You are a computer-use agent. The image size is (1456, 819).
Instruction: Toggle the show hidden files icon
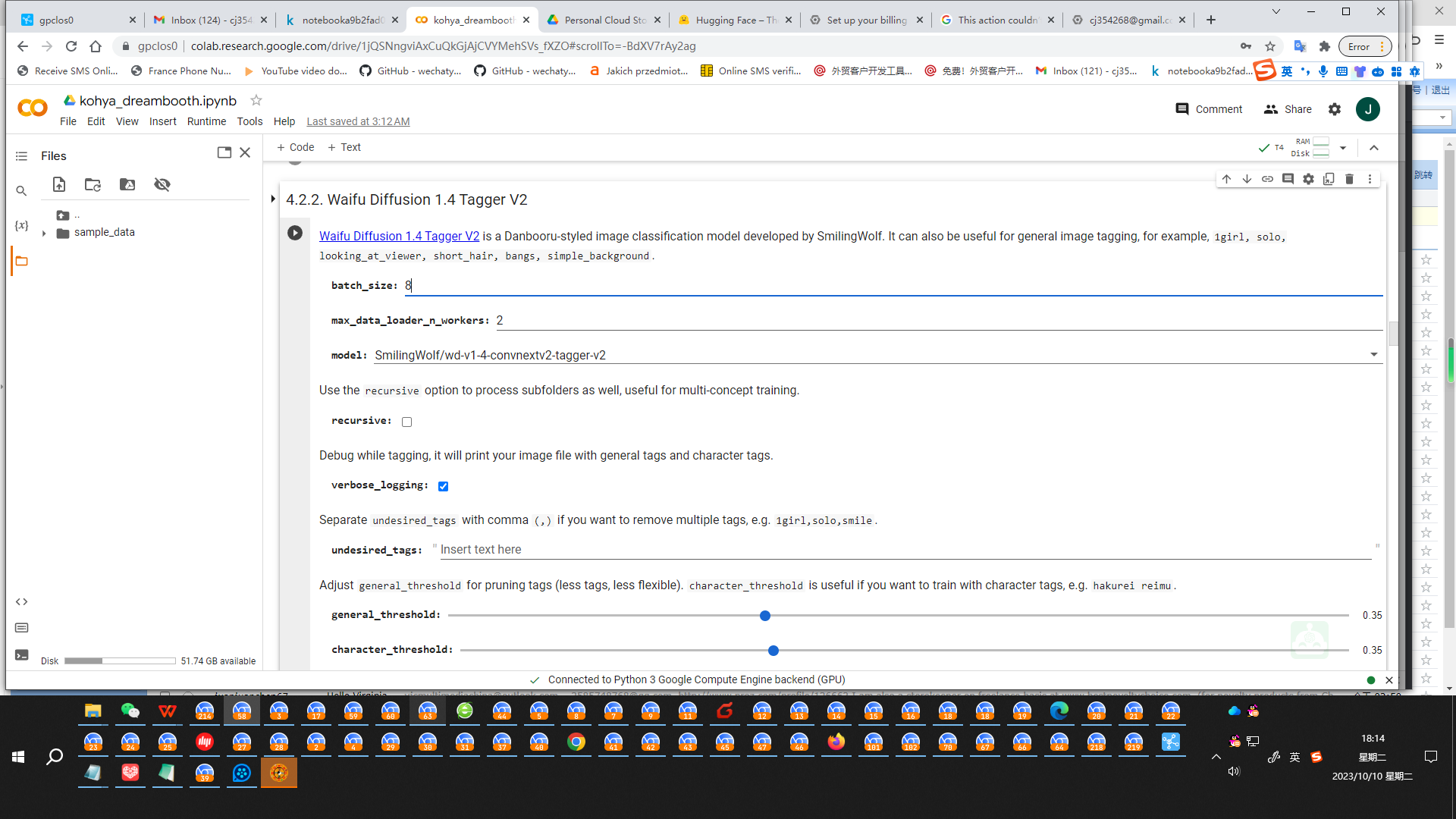click(x=162, y=184)
